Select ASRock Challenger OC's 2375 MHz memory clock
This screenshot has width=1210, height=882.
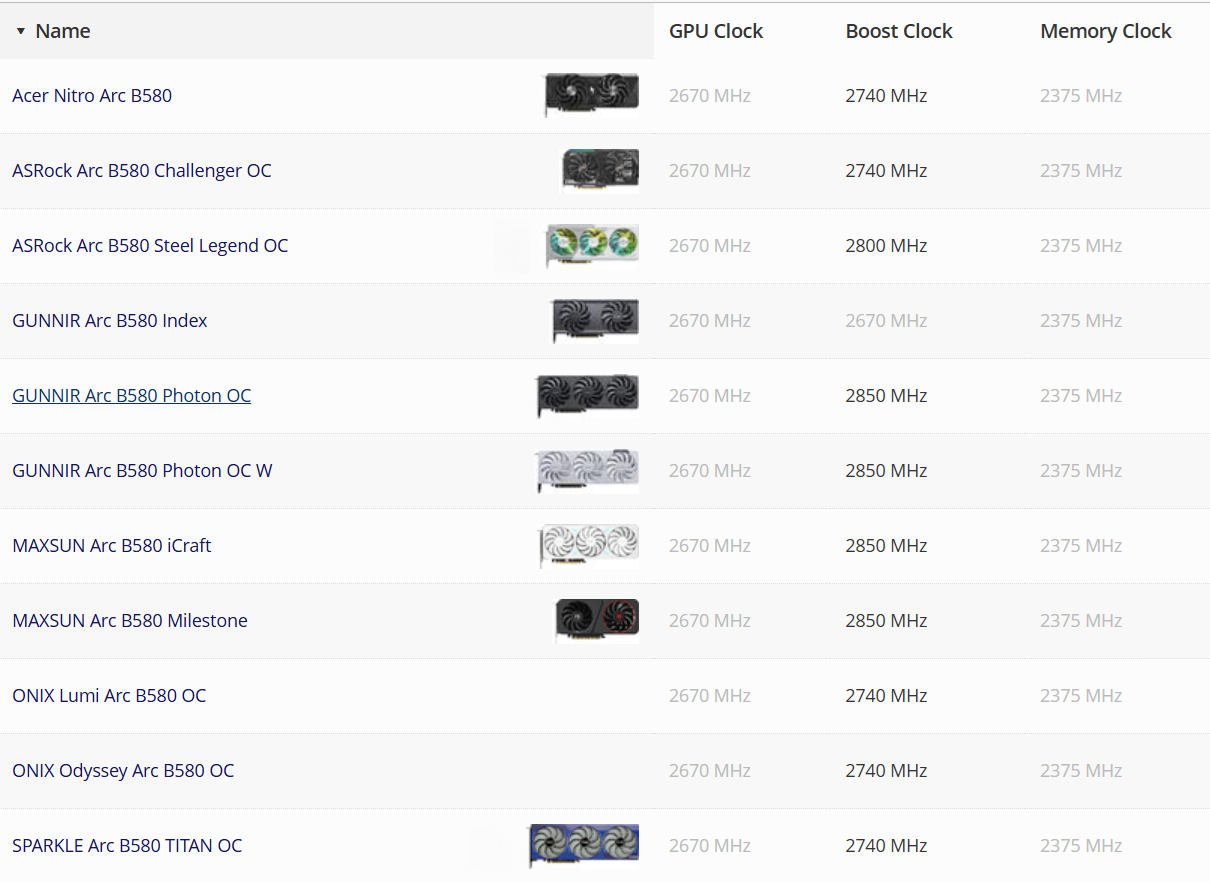pos(1081,171)
